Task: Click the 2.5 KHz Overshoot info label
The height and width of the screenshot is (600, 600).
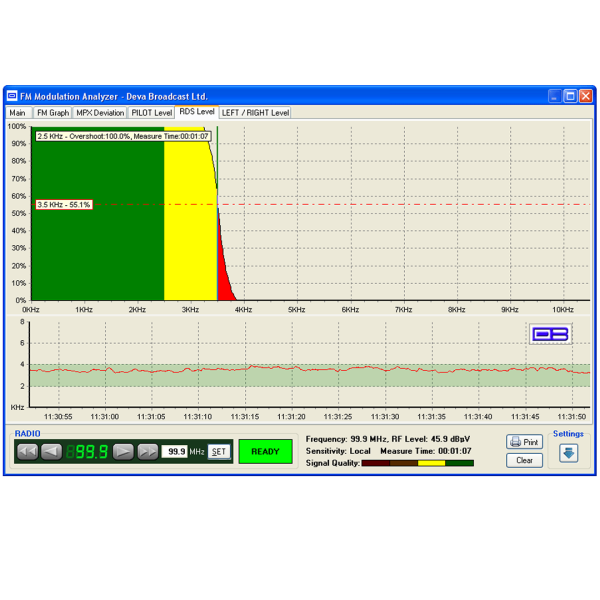Action: 123,136
